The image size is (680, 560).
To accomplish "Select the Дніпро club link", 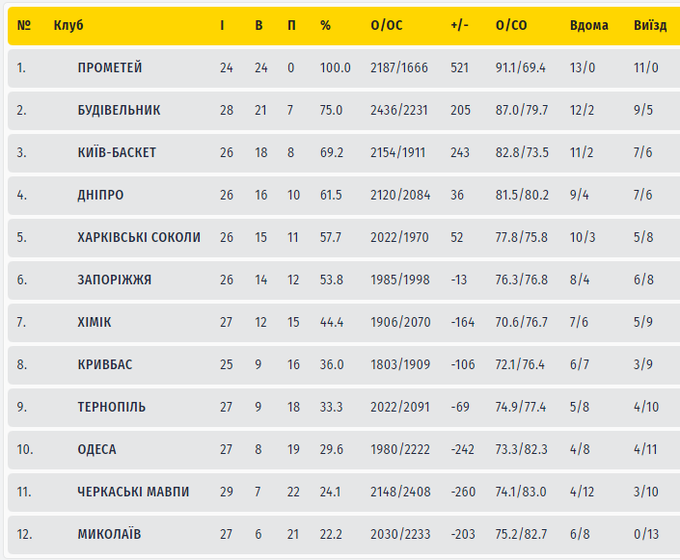I will [x=101, y=195].
